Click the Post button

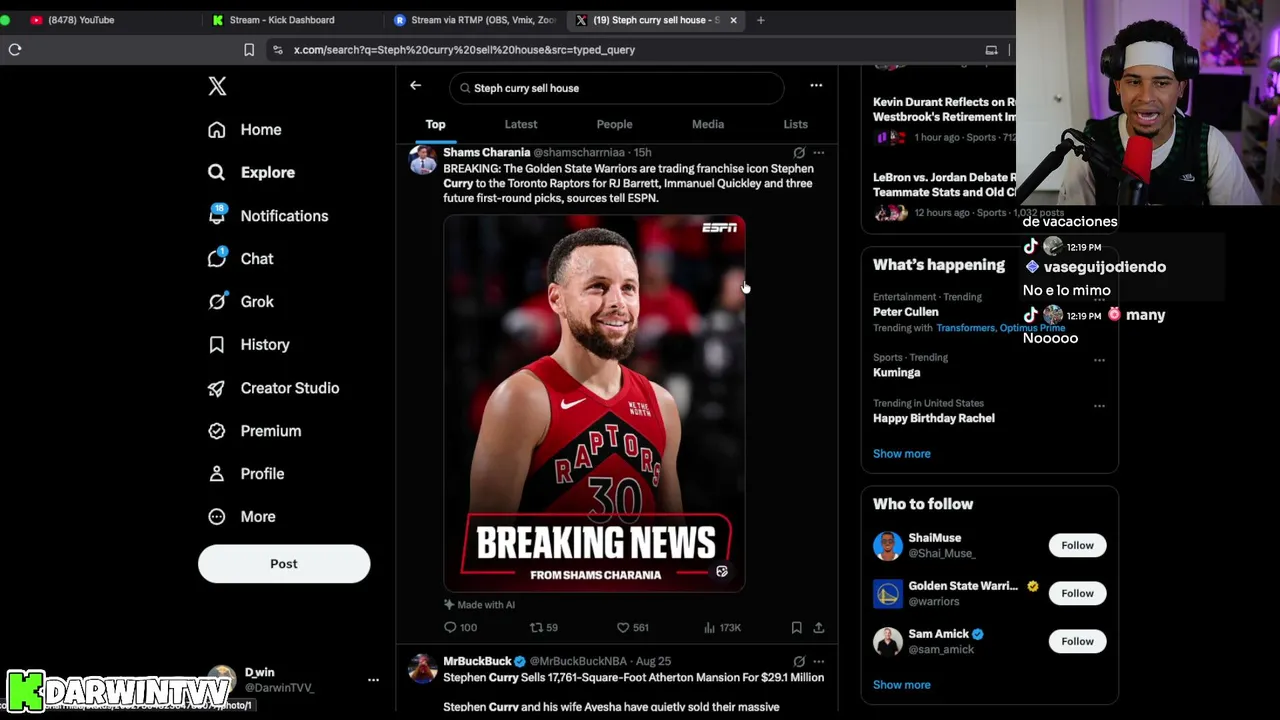[284, 564]
